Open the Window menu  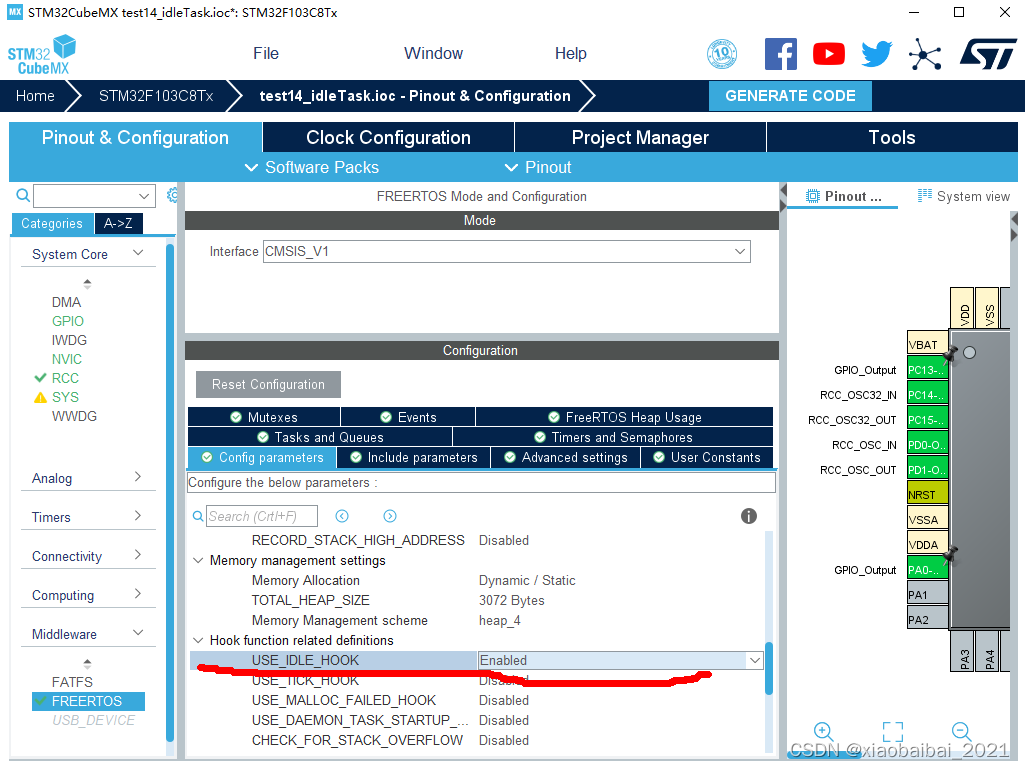pyautogui.click(x=433, y=54)
